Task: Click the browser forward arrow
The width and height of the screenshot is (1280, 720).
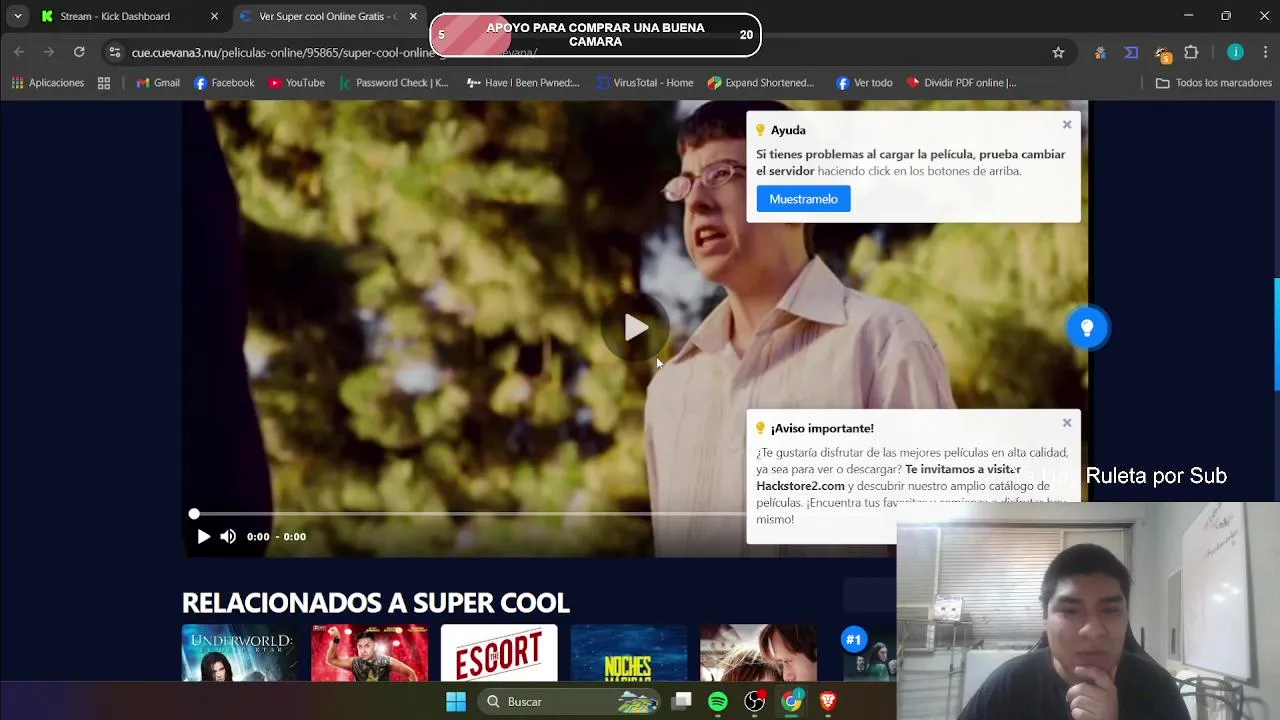Action: click(49, 52)
